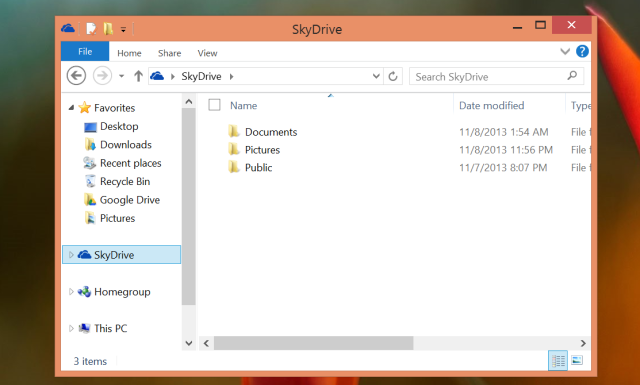Switch to Large icons view in status bar
Viewport: 640px width, 385px height.
pos(577,360)
